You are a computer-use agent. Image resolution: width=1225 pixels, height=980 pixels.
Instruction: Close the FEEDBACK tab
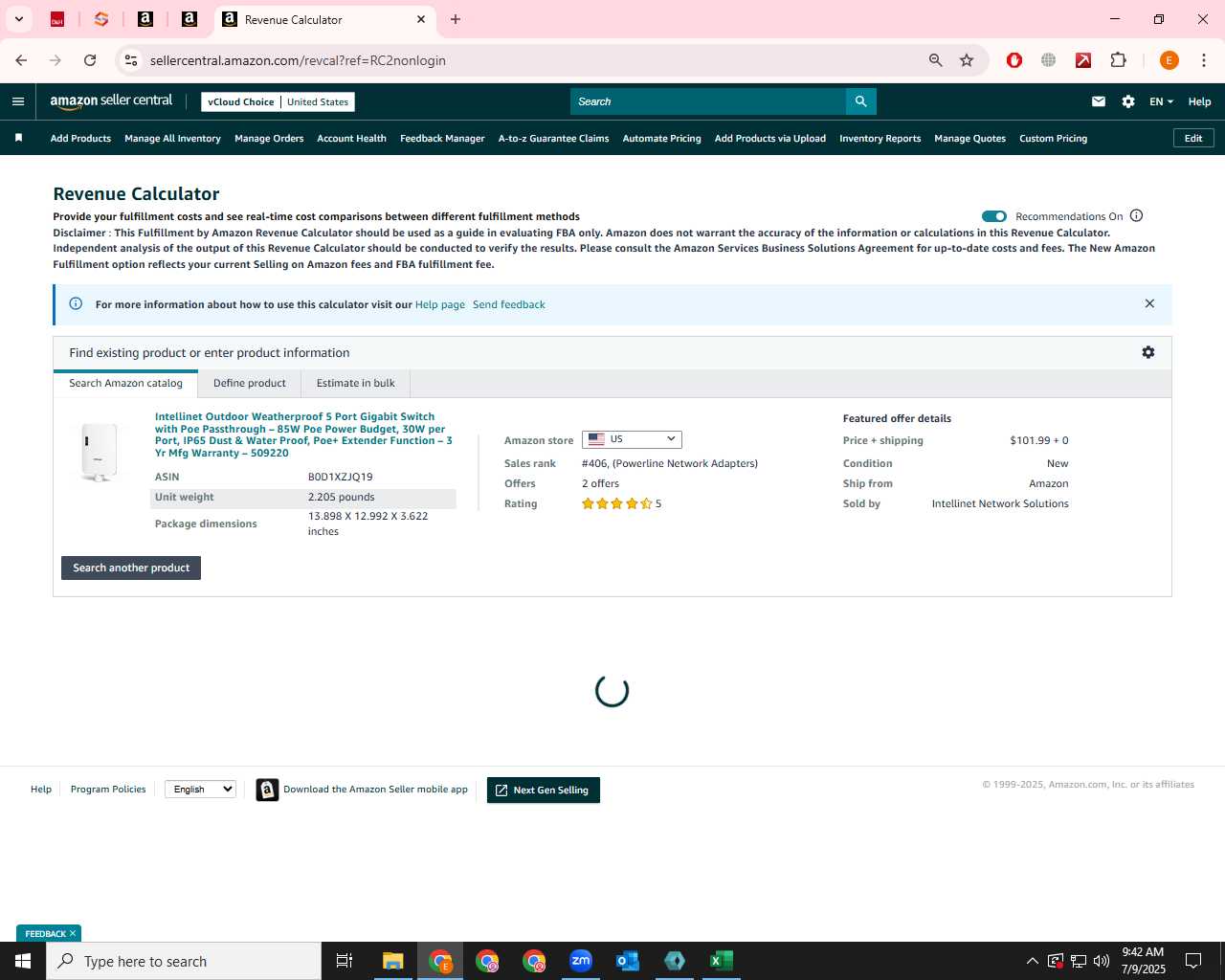73,933
